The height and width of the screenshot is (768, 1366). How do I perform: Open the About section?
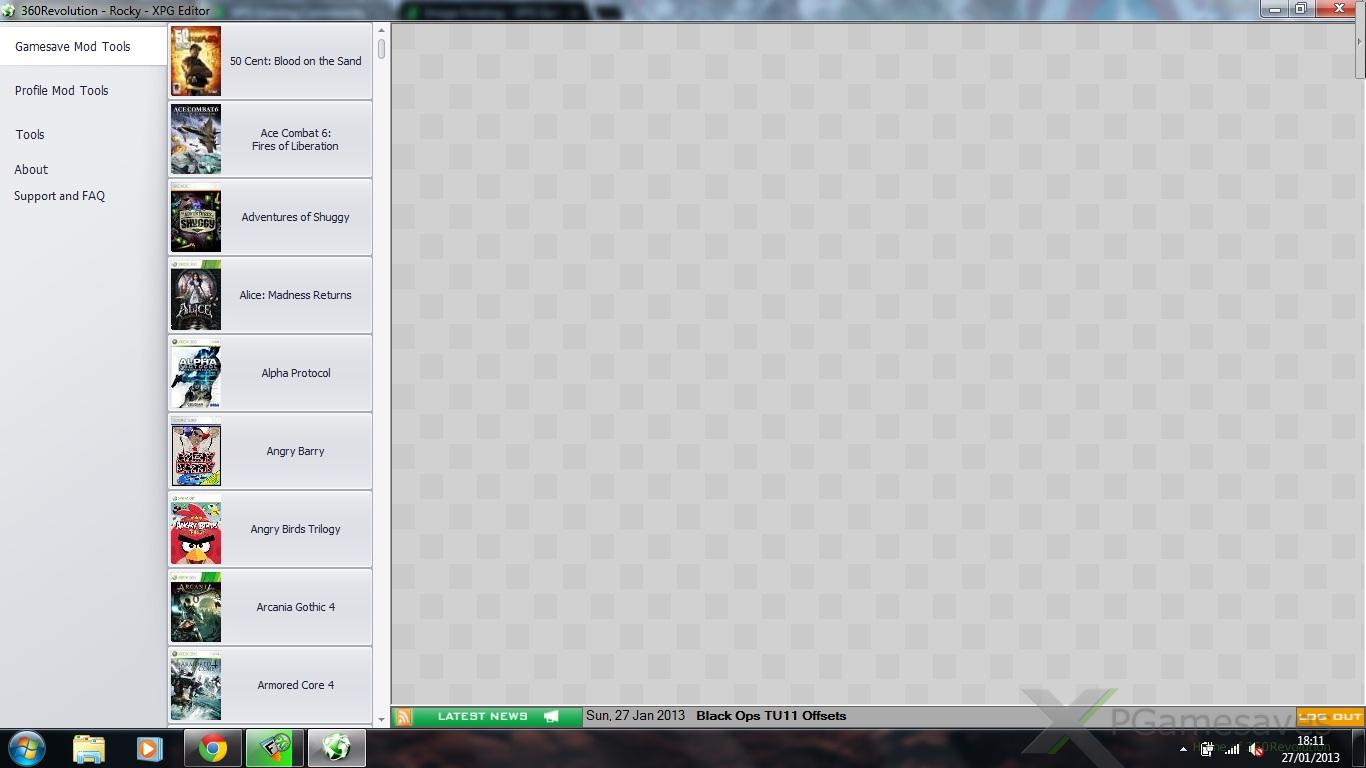pyautogui.click(x=31, y=170)
